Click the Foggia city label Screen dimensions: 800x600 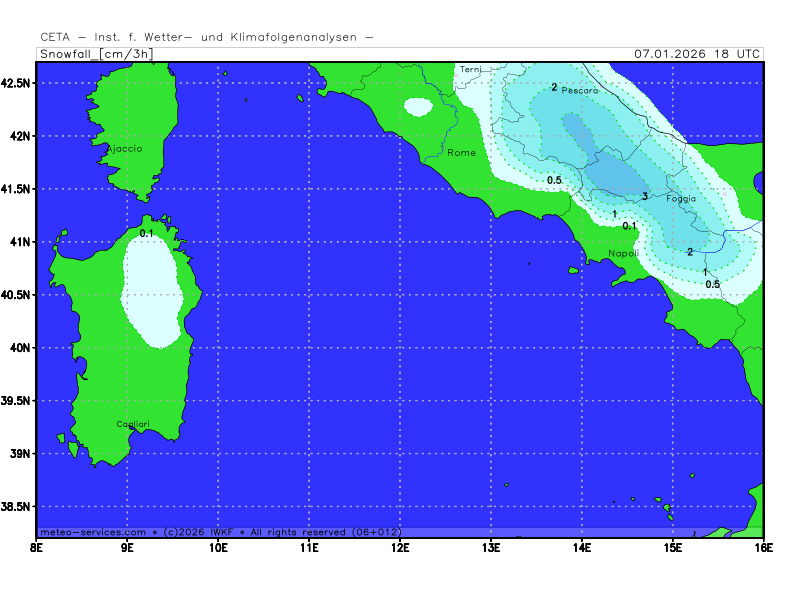680,199
